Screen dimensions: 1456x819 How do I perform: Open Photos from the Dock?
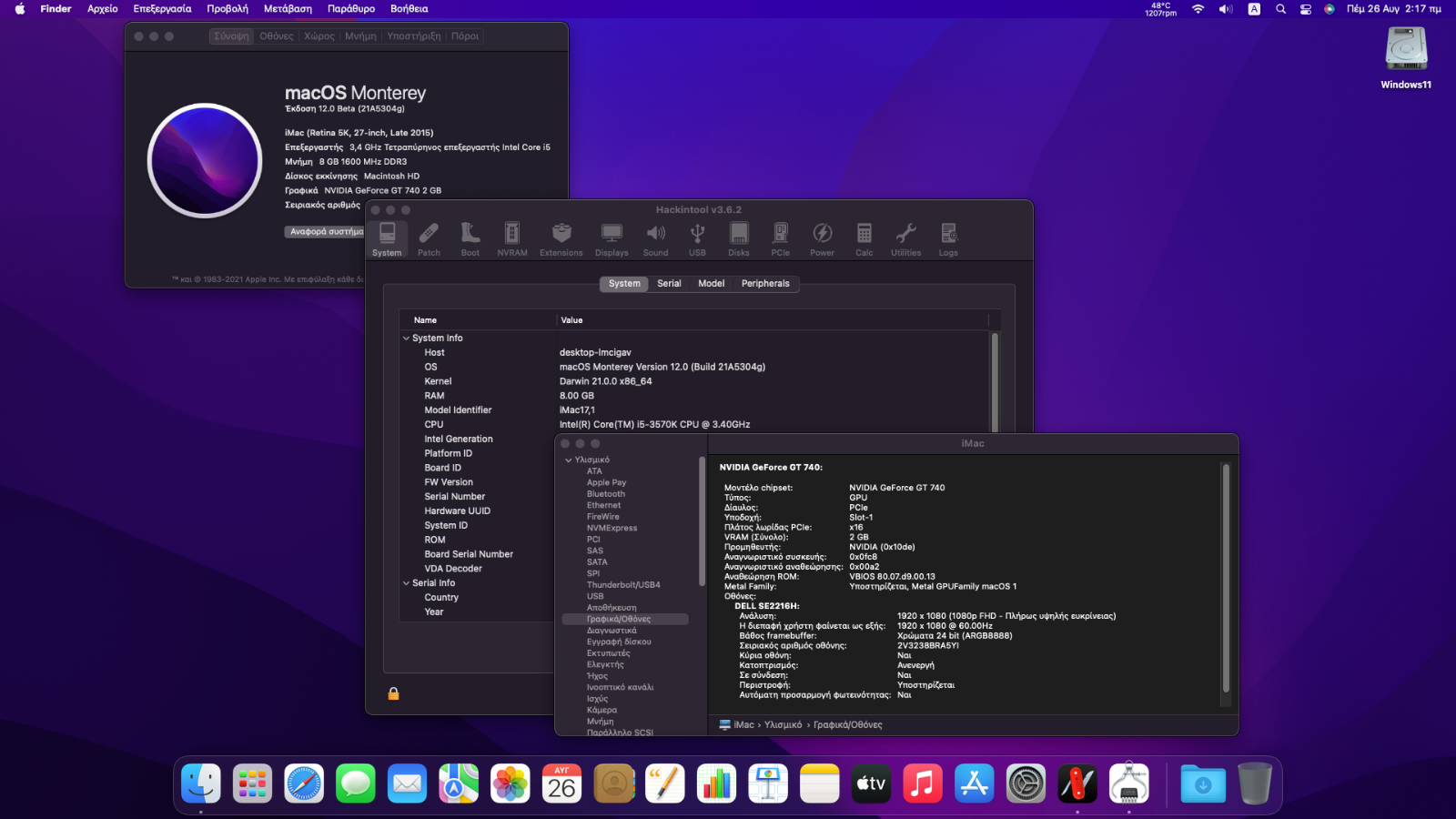pos(511,784)
